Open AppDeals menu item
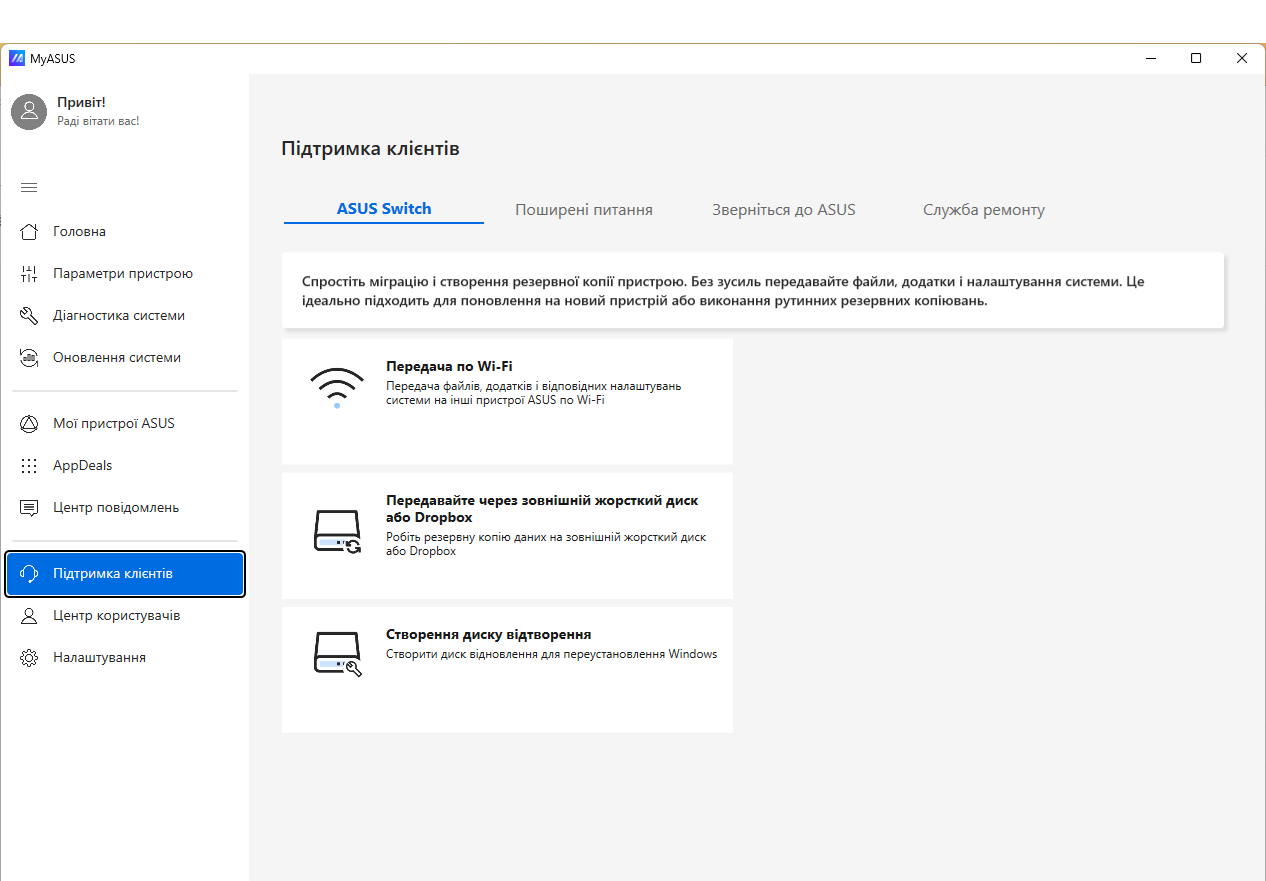Viewport: 1266px width, 881px height. [x=125, y=465]
